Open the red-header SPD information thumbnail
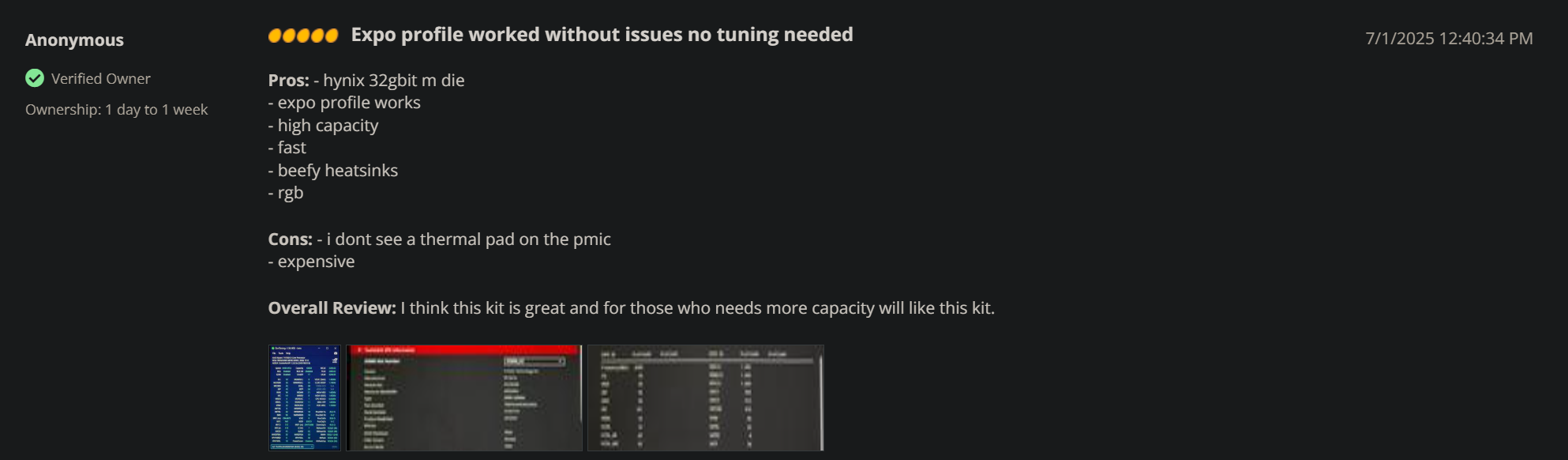Image resolution: width=1568 pixels, height=460 pixels. (464, 398)
